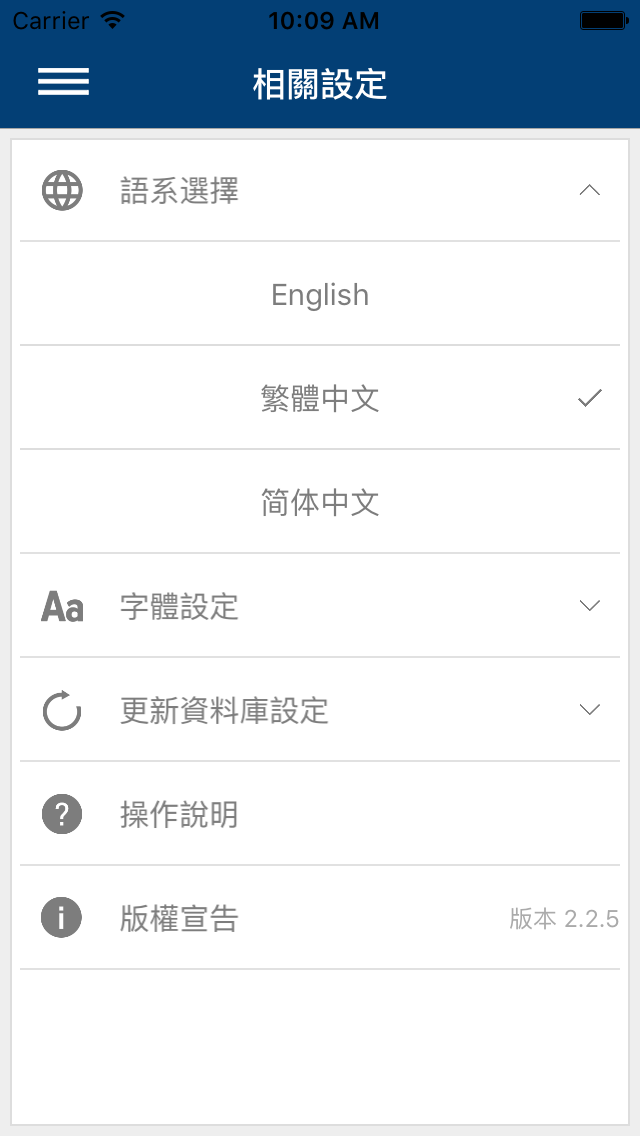Open 版權宣告 copyright item

[x=320, y=917]
